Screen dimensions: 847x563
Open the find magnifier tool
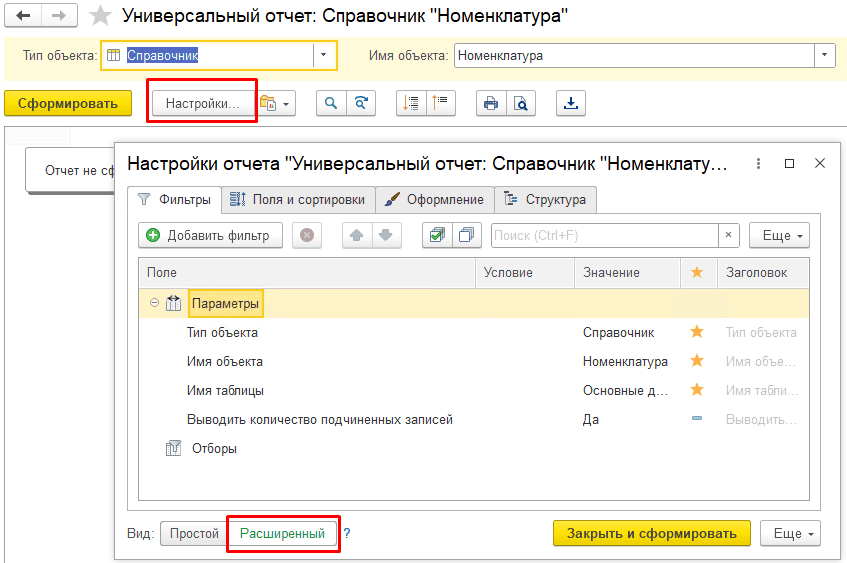pyautogui.click(x=331, y=103)
